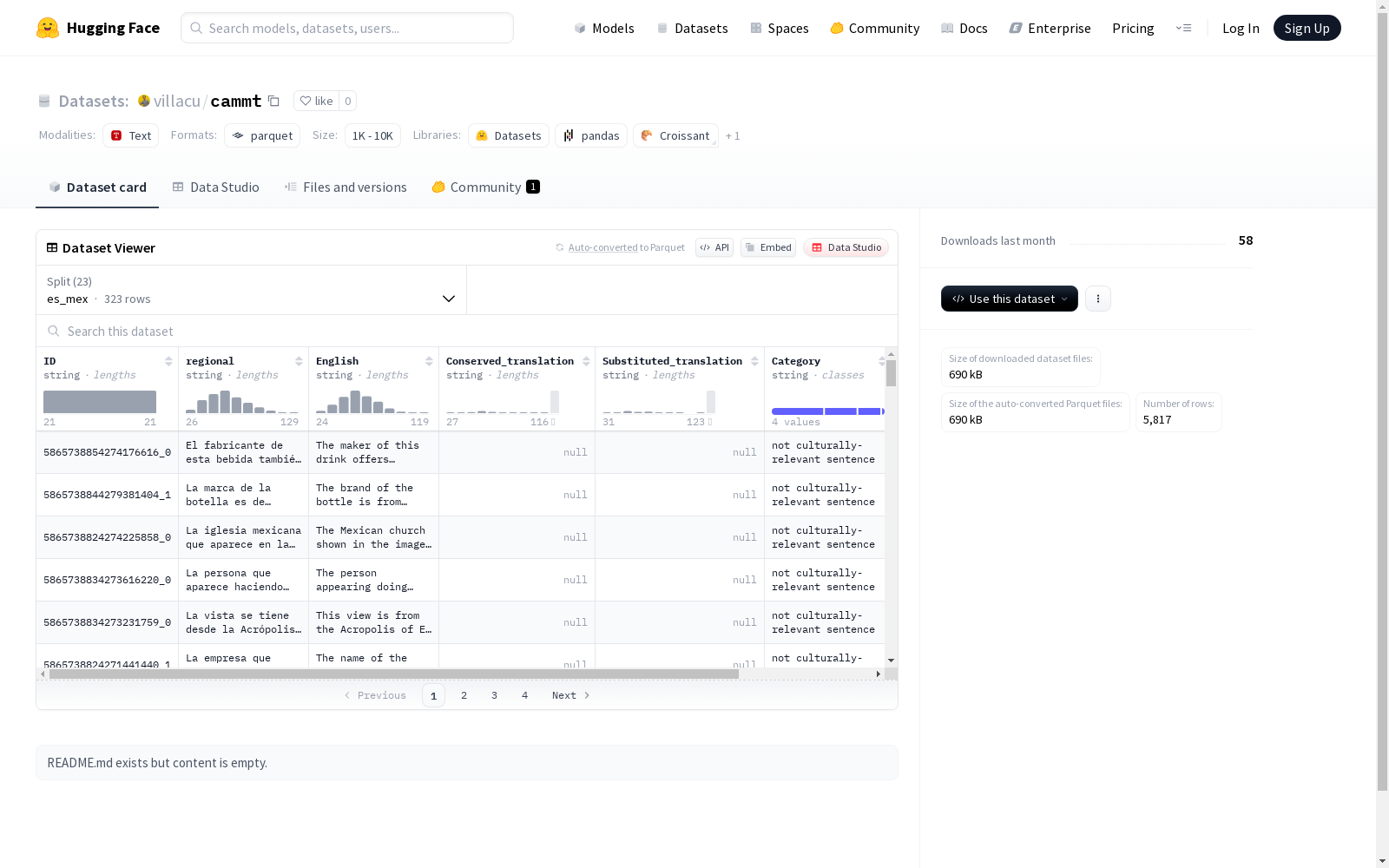Copy dataset name with the copy icon
The width and height of the screenshot is (1389, 868).
[273, 101]
